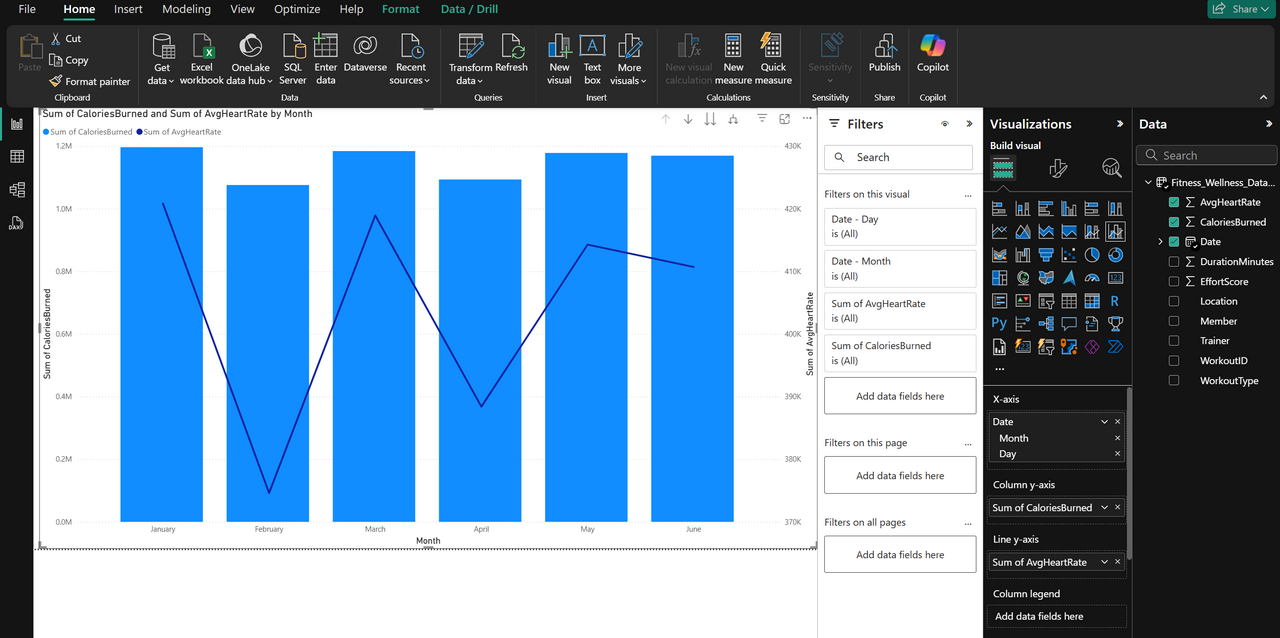Open the Date - Month filter card
The height and width of the screenshot is (638, 1280).
coord(900,268)
